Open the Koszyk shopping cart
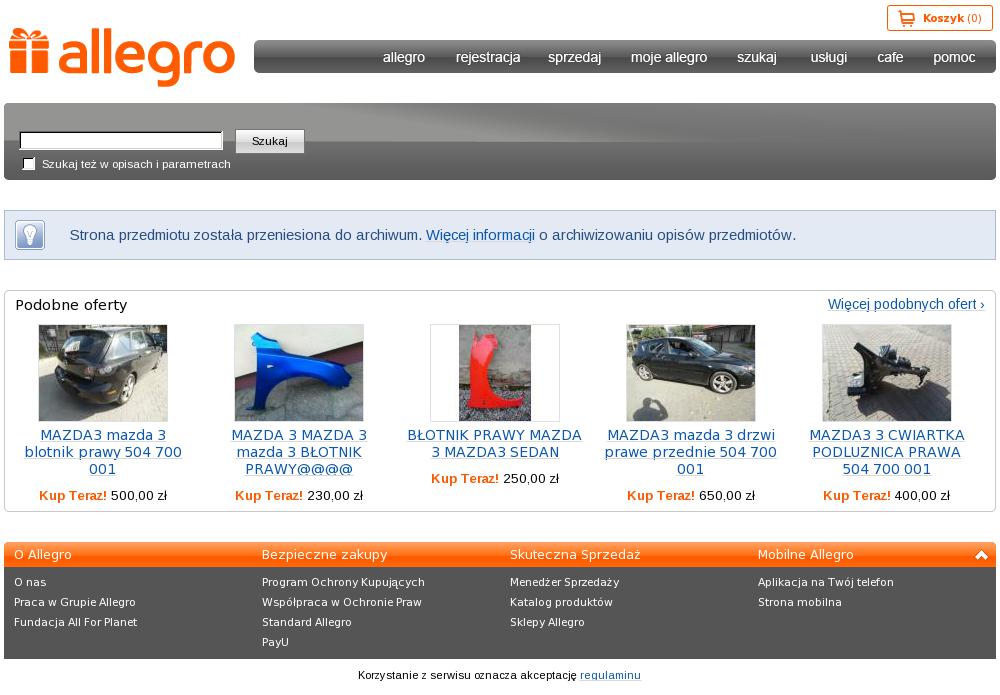1000x695 pixels. (939, 18)
